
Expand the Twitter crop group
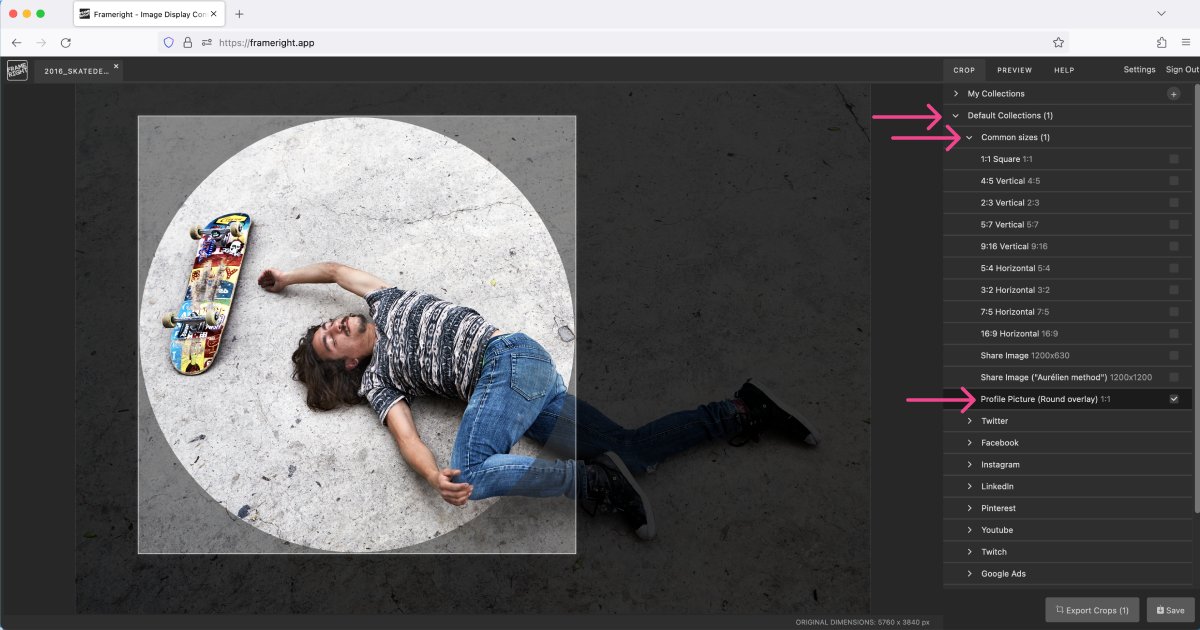coord(968,420)
